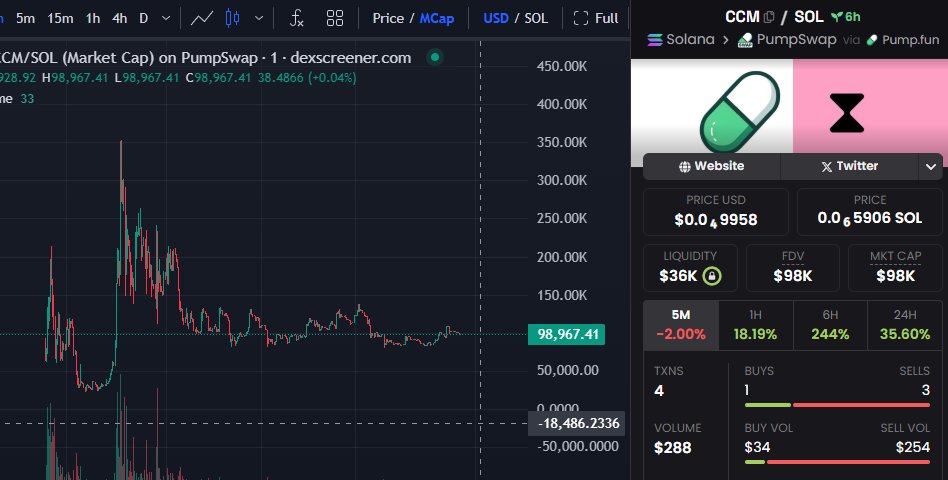Screen dimensions: 948x480
Task: Select the 5m timeframe
Action: tap(25, 18)
